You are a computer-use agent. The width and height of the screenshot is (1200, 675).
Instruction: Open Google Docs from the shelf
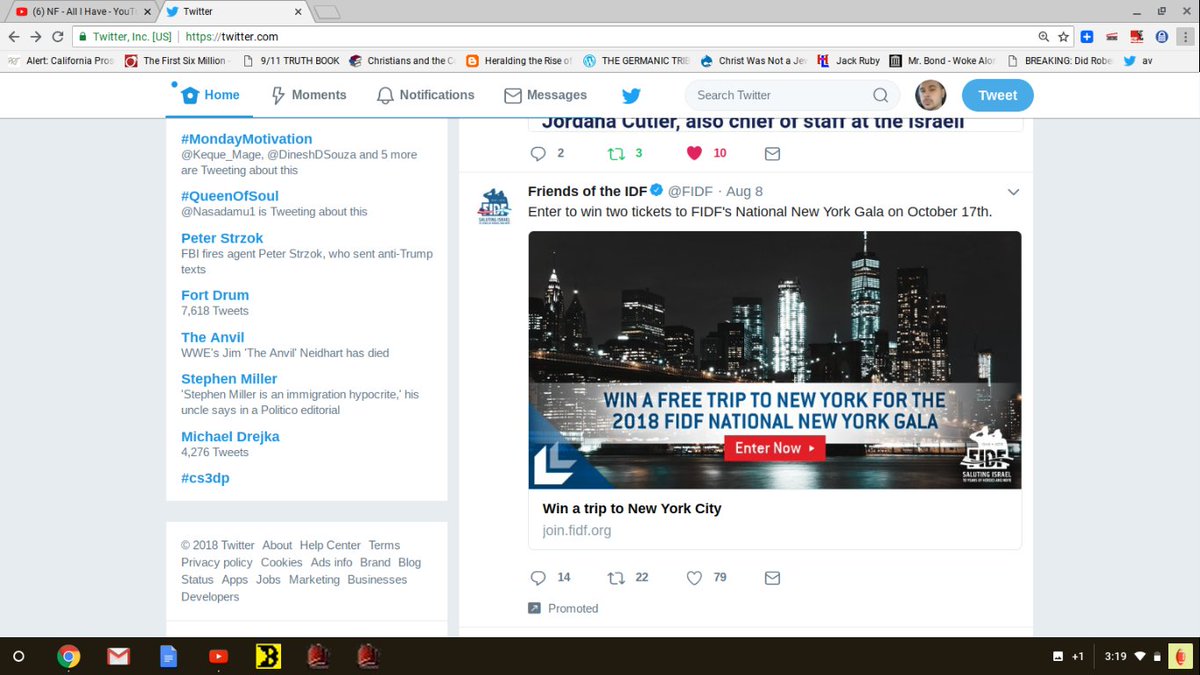[x=168, y=657]
